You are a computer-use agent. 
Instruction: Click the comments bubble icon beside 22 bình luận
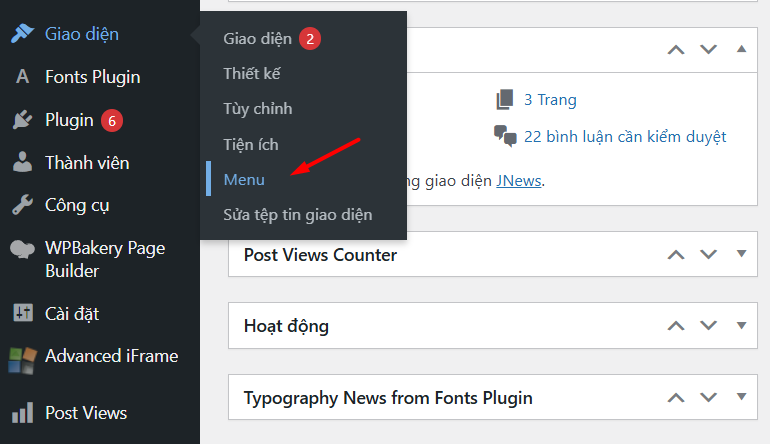tap(505, 136)
